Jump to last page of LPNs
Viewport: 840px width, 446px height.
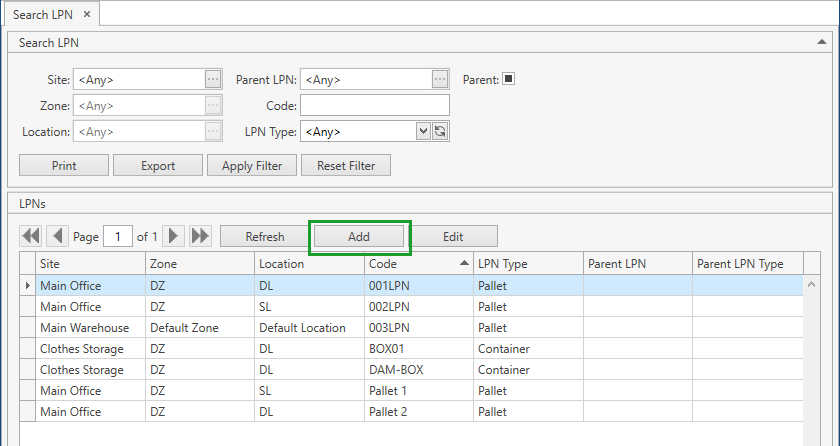(200, 236)
